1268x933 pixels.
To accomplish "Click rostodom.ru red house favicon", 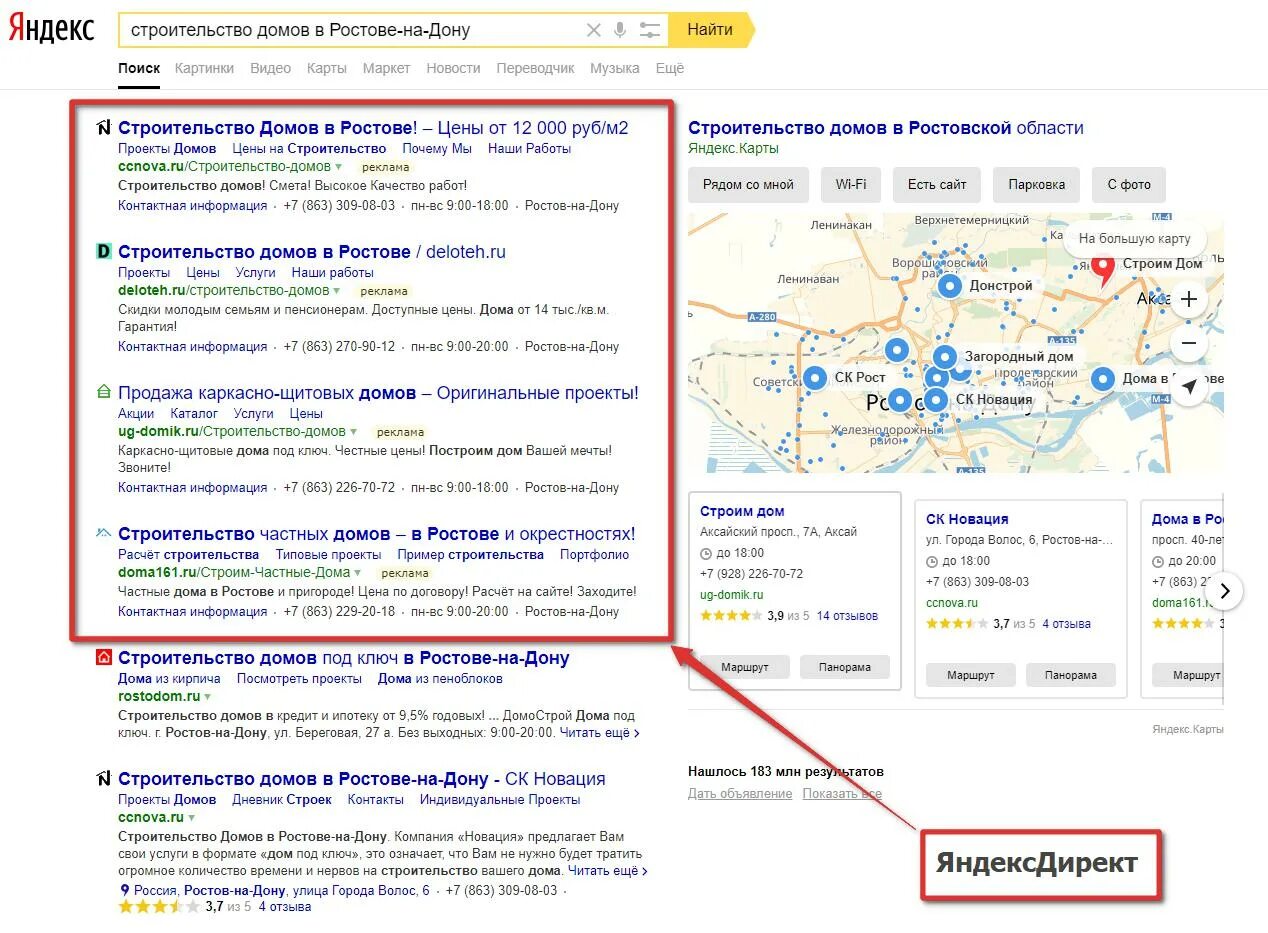I will coord(103,658).
